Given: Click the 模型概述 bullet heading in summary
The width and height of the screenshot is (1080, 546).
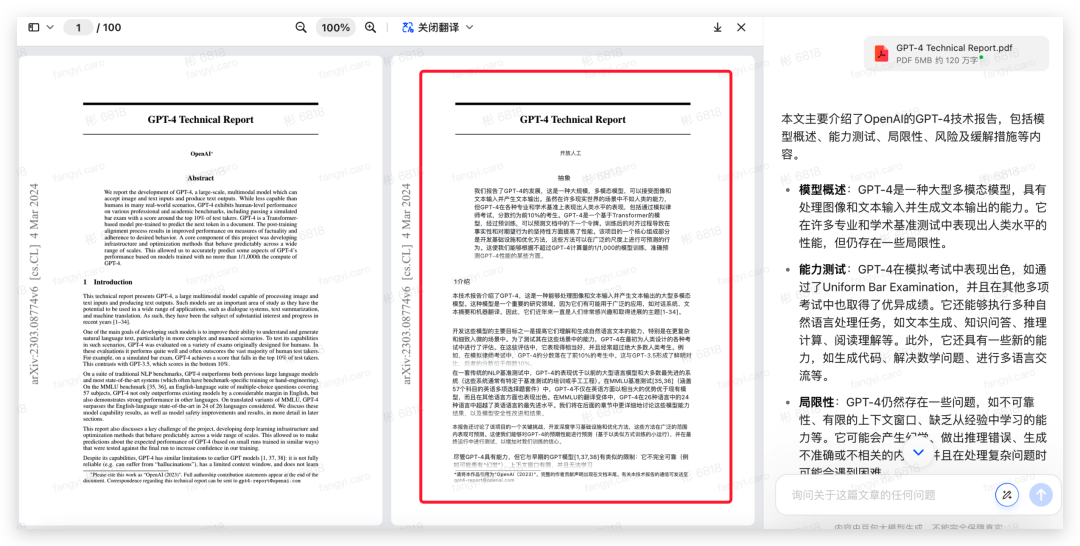Looking at the screenshot, I should tap(823, 189).
